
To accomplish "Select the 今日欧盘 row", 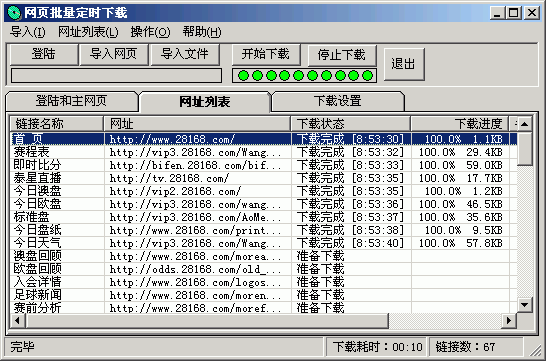I will pyautogui.click(x=263, y=204).
